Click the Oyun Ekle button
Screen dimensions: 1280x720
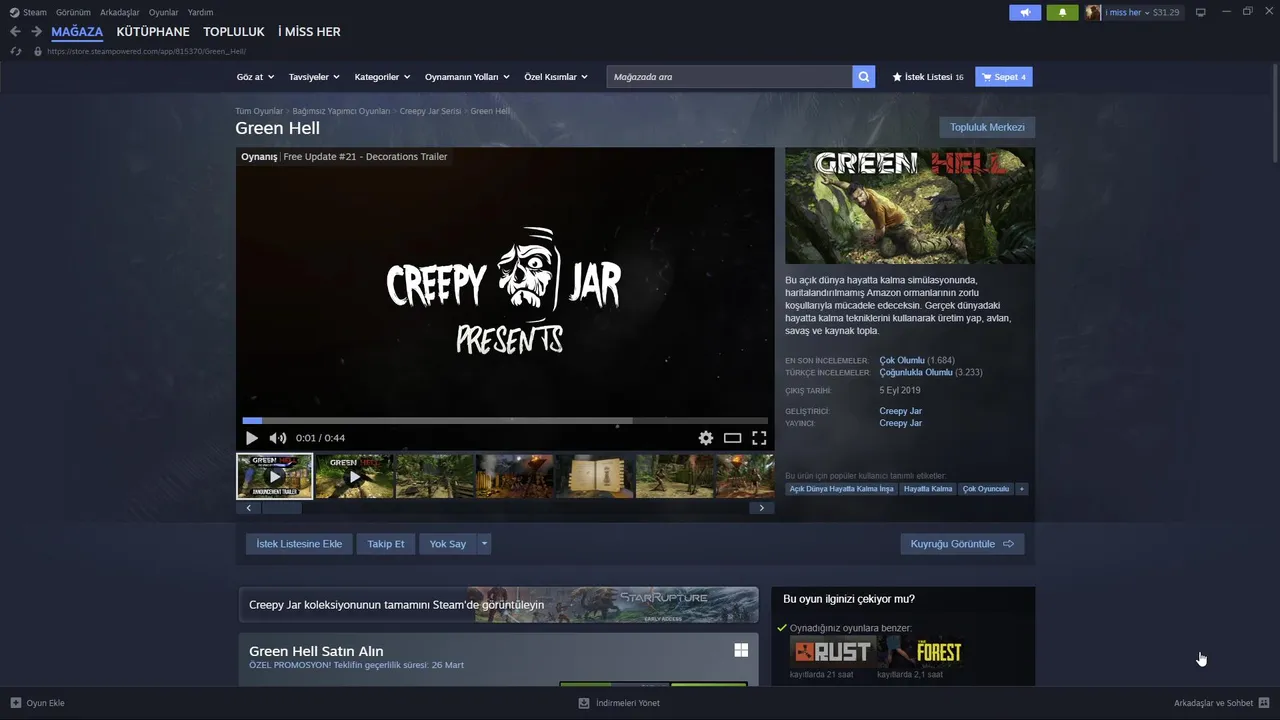[x=38, y=703]
